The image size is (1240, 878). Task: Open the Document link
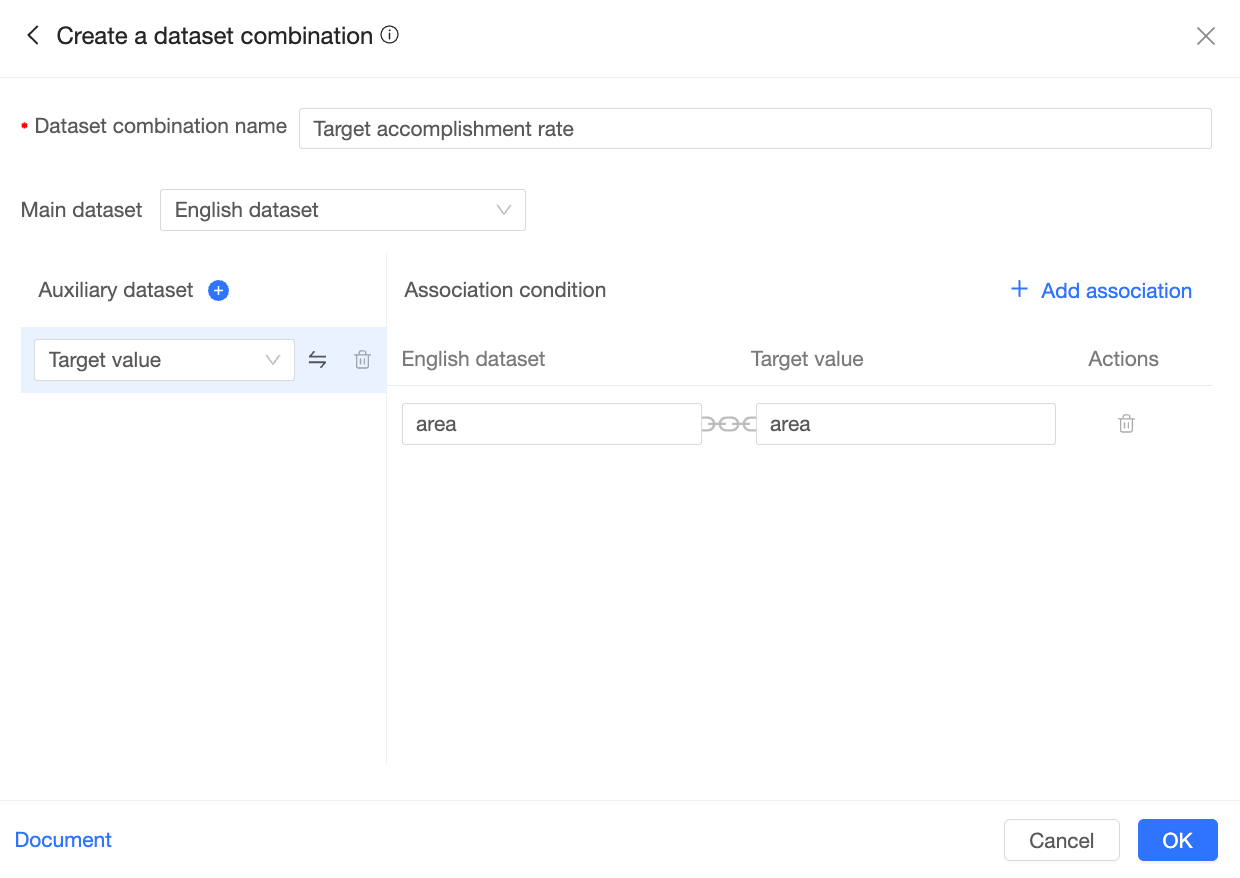63,840
